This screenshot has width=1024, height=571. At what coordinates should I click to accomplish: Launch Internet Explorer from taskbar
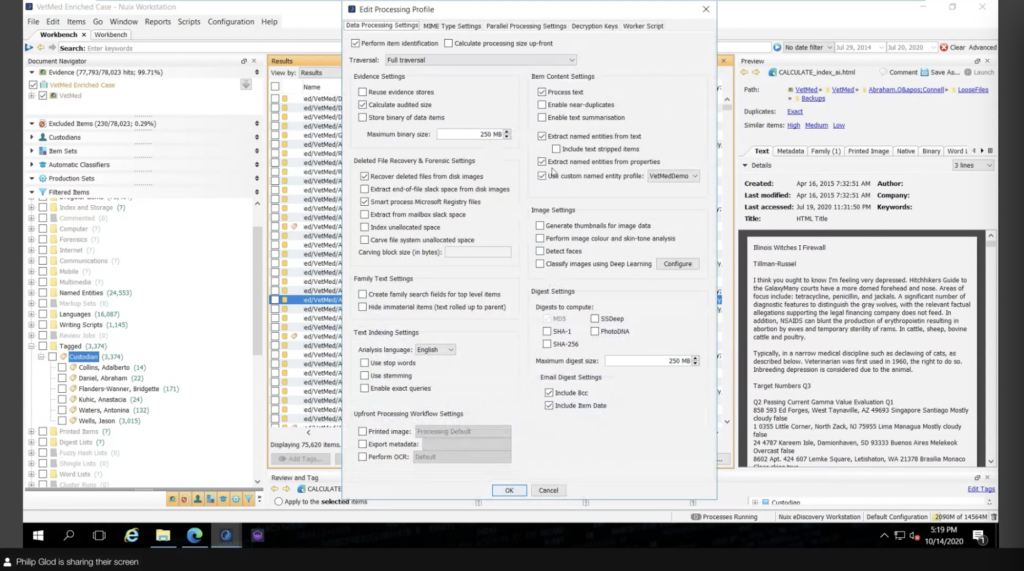click(x=131, y=535)
